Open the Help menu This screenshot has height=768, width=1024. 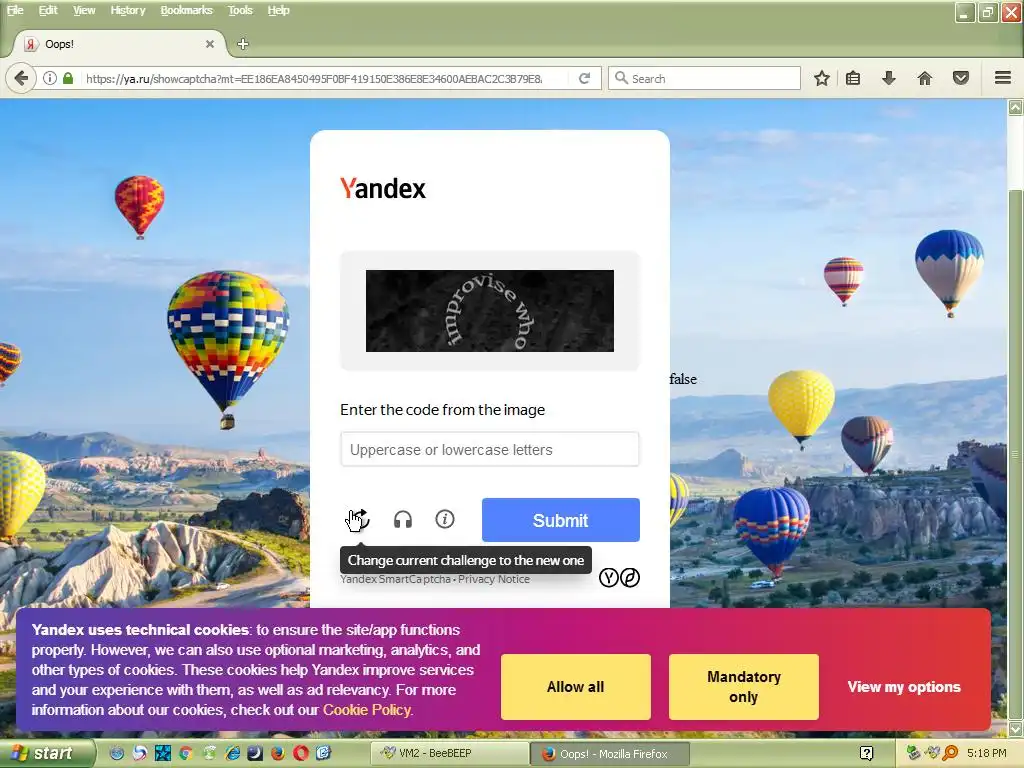(278, 10)
